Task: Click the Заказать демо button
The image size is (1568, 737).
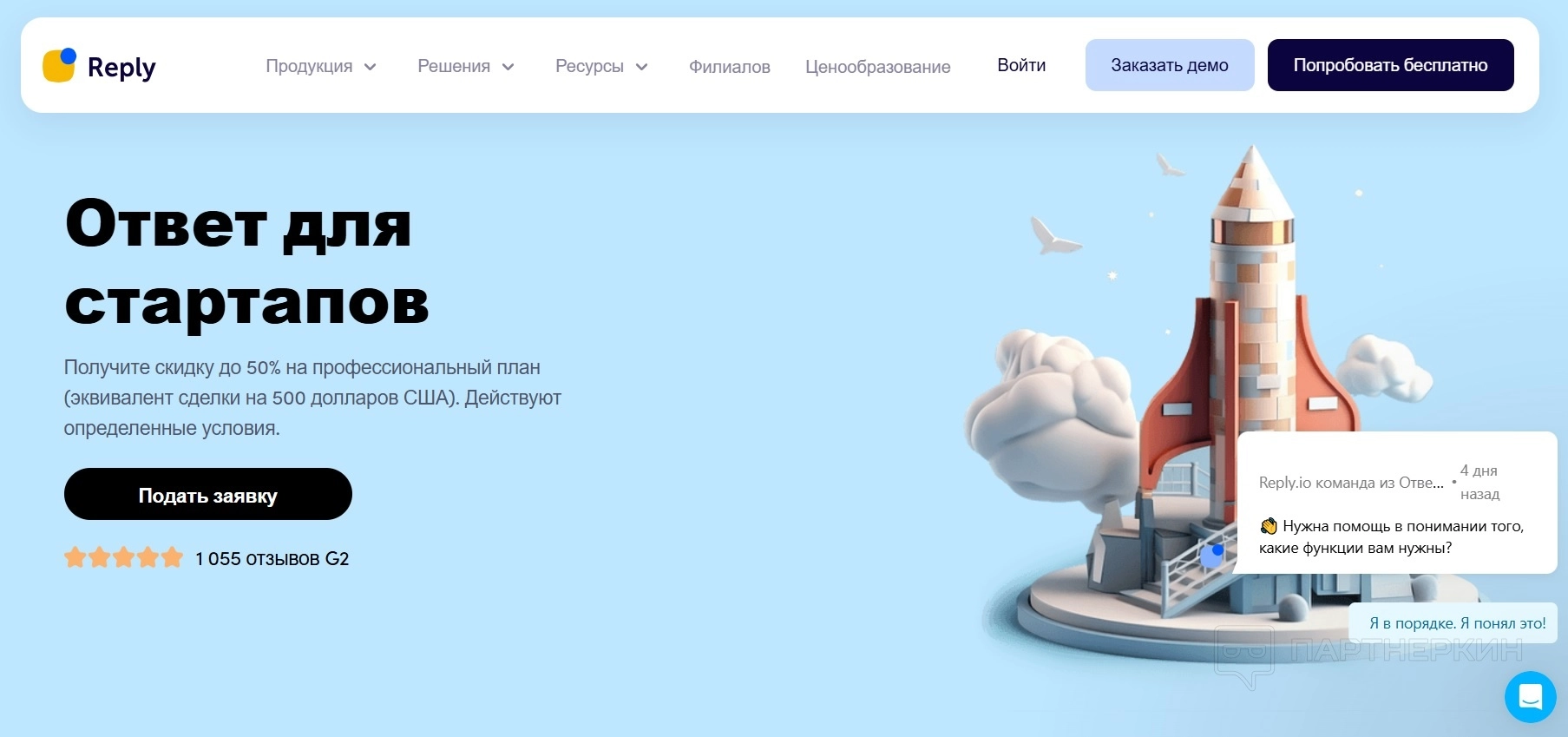Action: point(1170,65)
